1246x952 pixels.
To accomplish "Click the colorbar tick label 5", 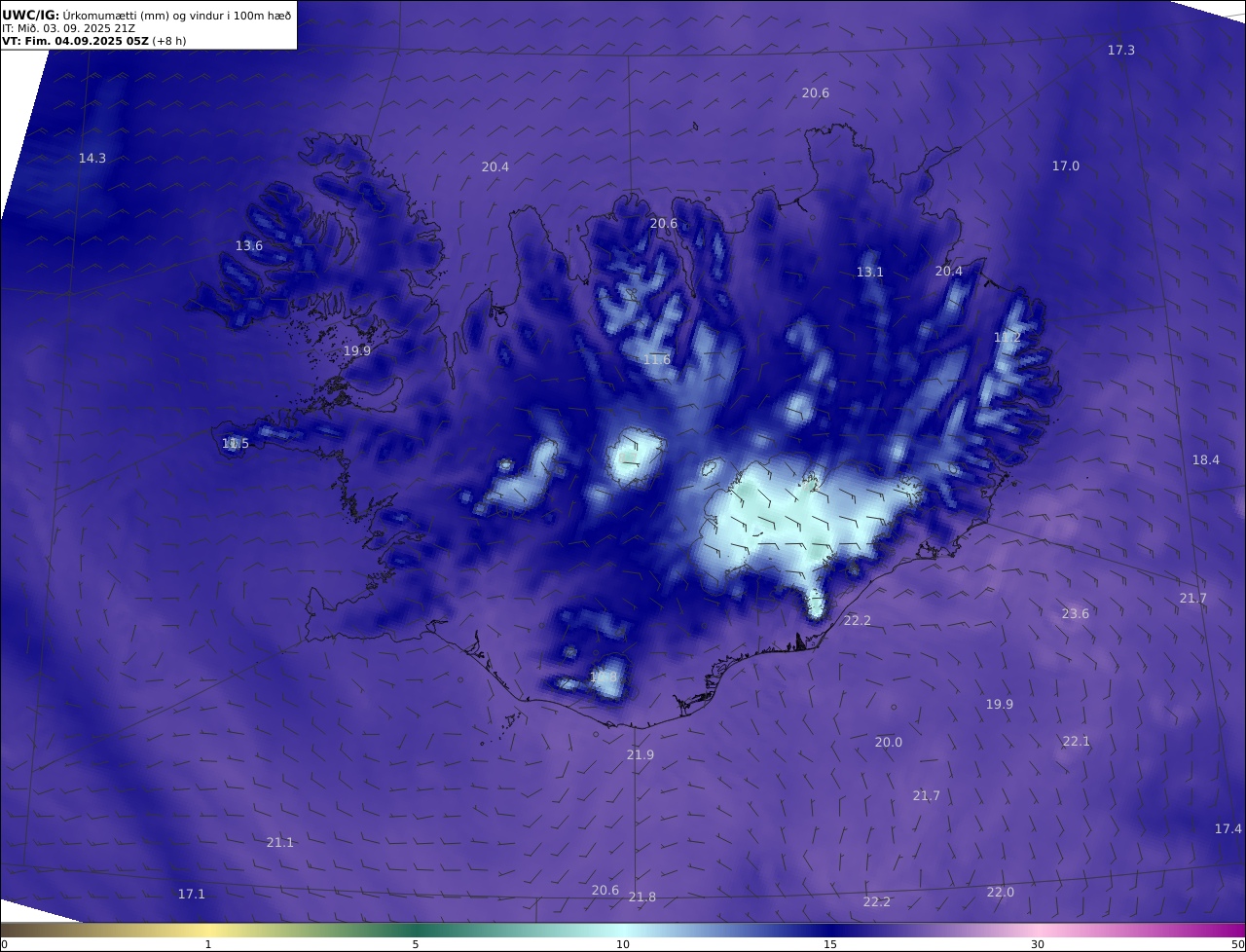I will [416, 944].
